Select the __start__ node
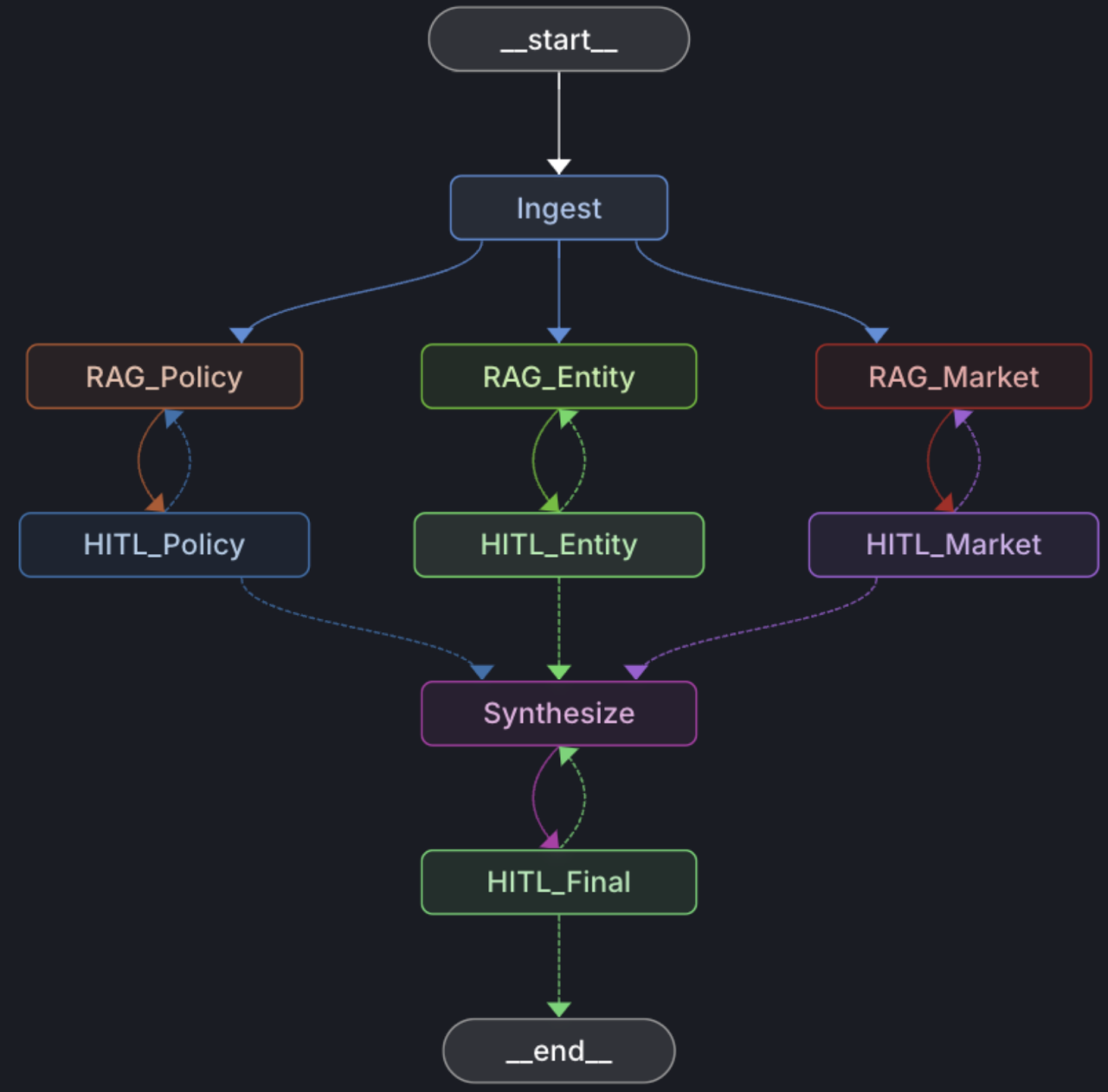Image resolution: width=1108 pixels, height=1092 pixels. coord(558,40)
